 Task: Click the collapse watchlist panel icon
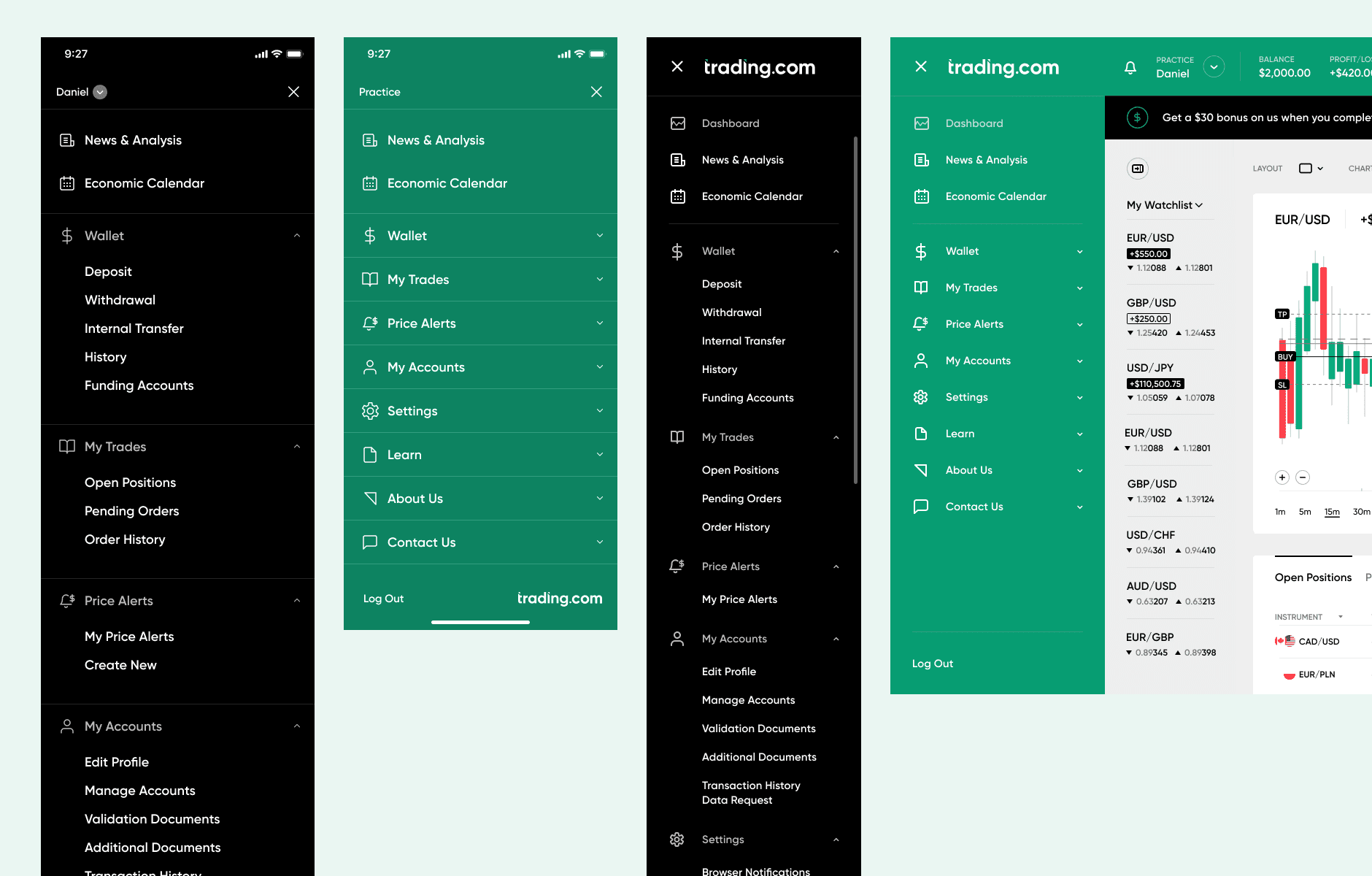1138,169
